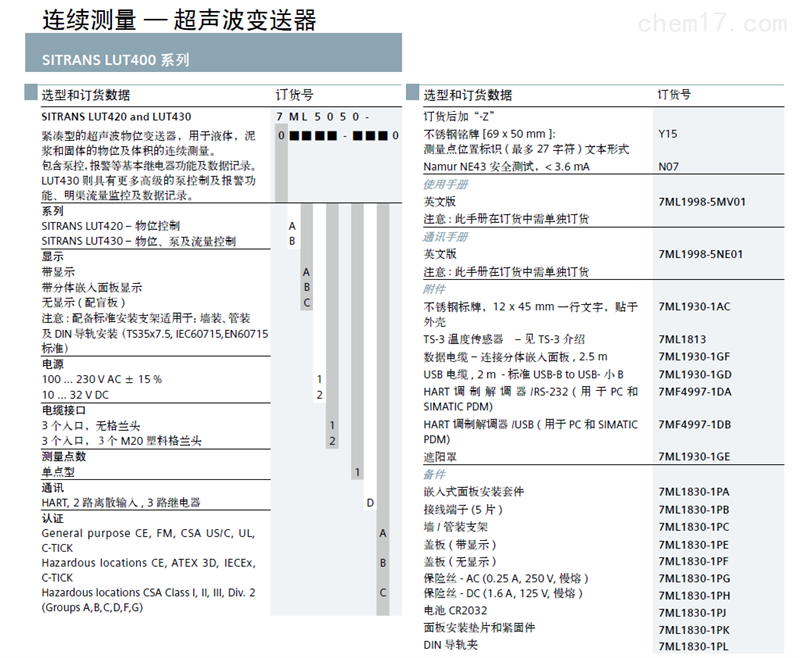Click the 墙 / 管装支架 row

point(455,527)
